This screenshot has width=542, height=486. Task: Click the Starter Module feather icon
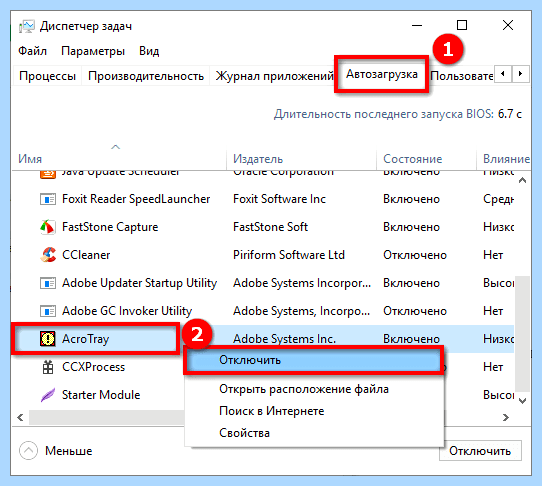[x=48, y=395]
